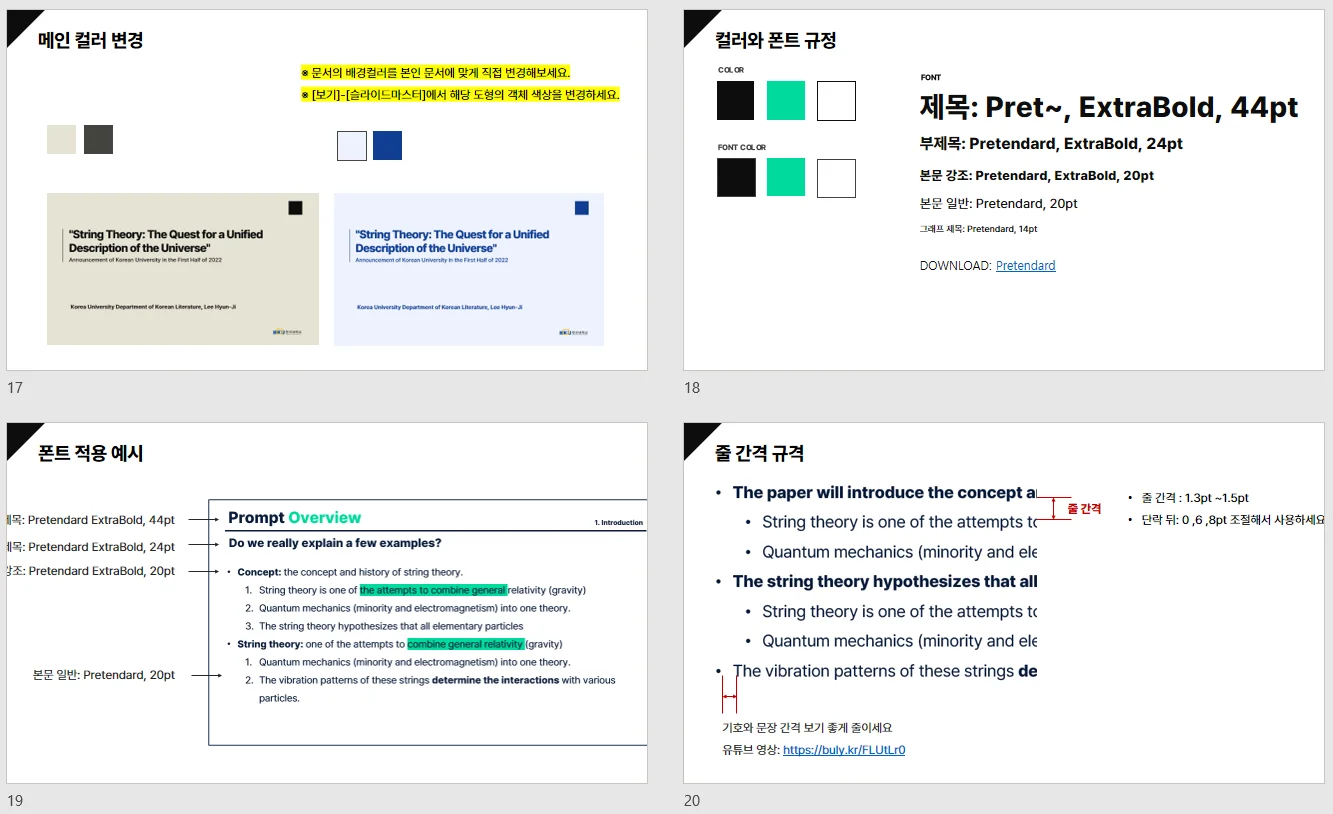The height and width of the screenshot is (814, 1333).
Task: Click the text 본문 강조: Pretendard, ExtraBold, 20pt
Action: click(x=1037, y=176)
